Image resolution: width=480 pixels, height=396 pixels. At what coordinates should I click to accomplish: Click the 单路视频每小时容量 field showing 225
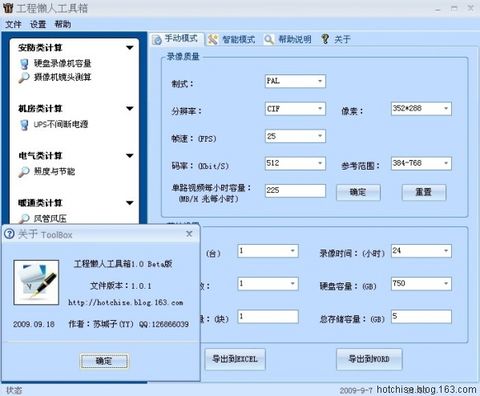295,191
